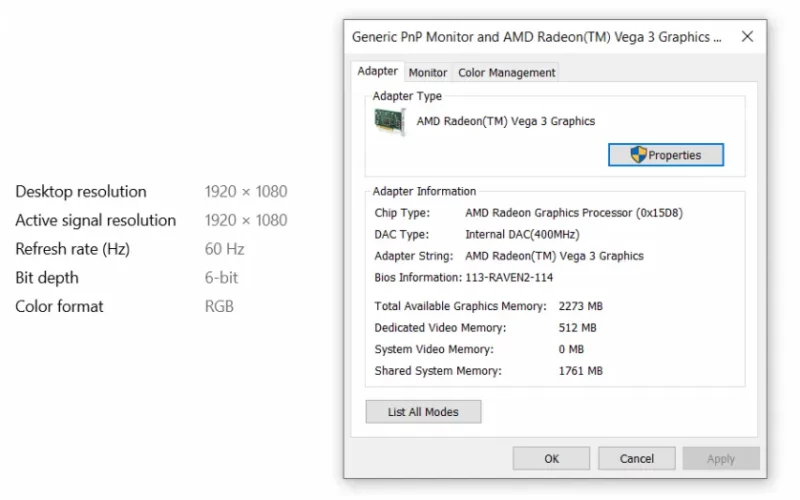Click the graphics adapter card icon
Image resolution: width=800 pixels, height=500 pixels.
tap(390, 121)
